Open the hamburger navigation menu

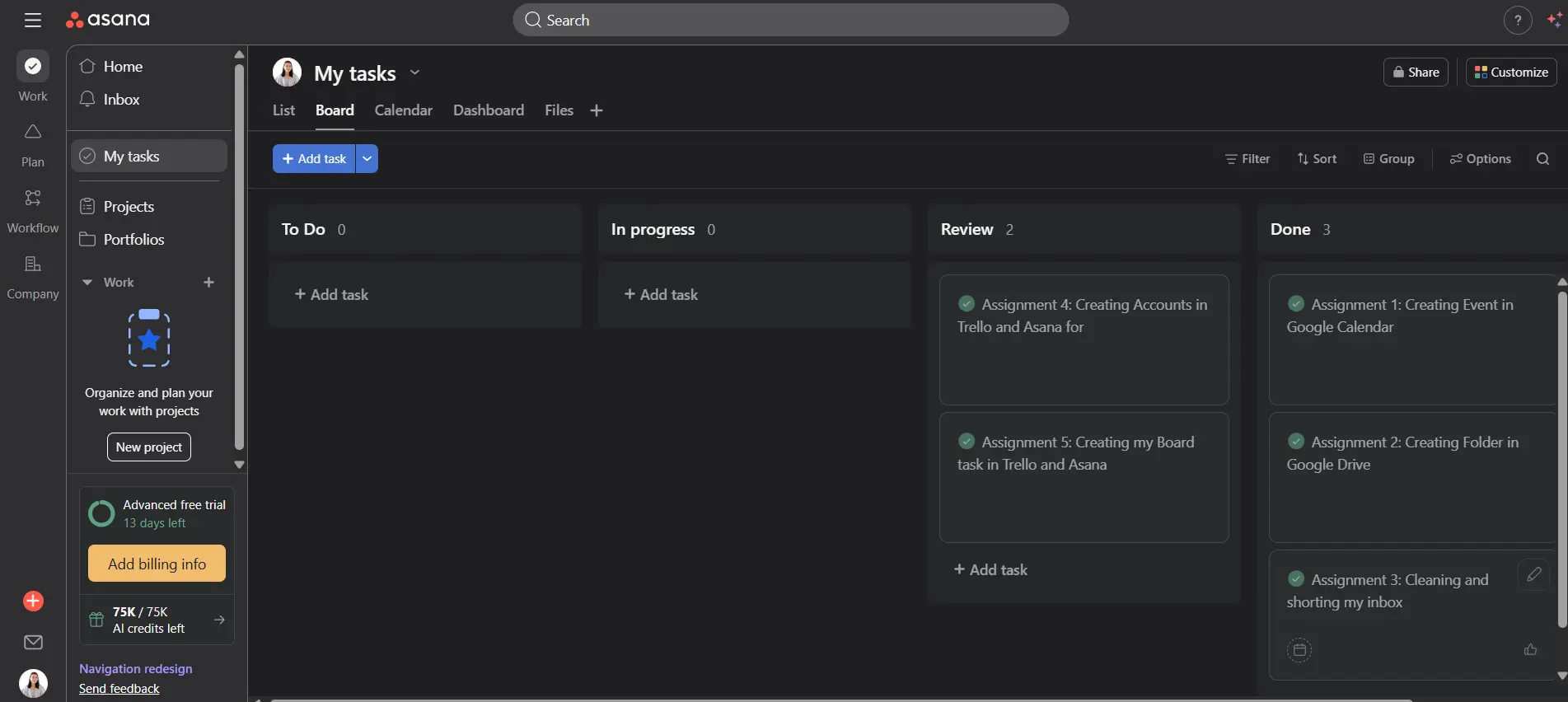[x=33, y=21]
